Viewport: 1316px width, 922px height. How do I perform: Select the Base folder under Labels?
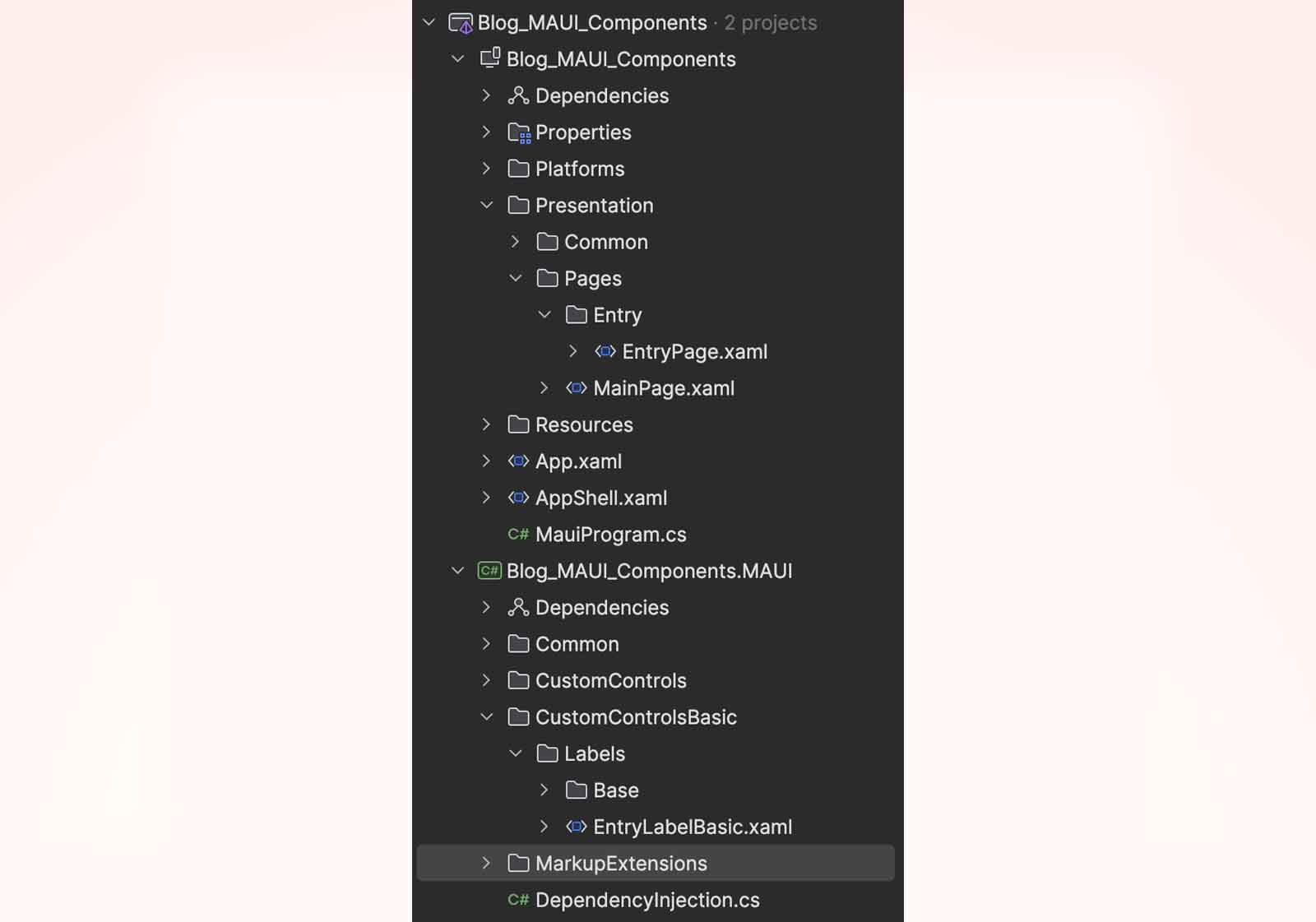point(615,790)
